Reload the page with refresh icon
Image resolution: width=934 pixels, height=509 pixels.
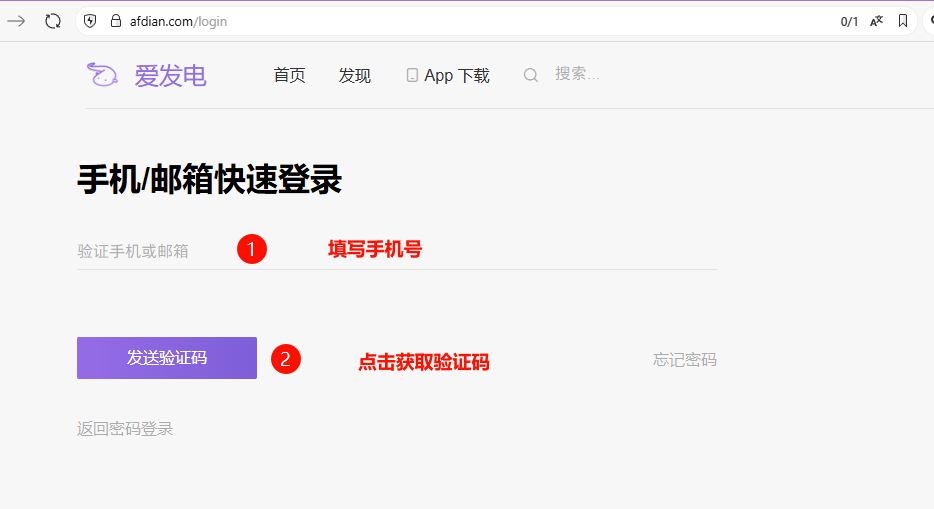point(53,21)
